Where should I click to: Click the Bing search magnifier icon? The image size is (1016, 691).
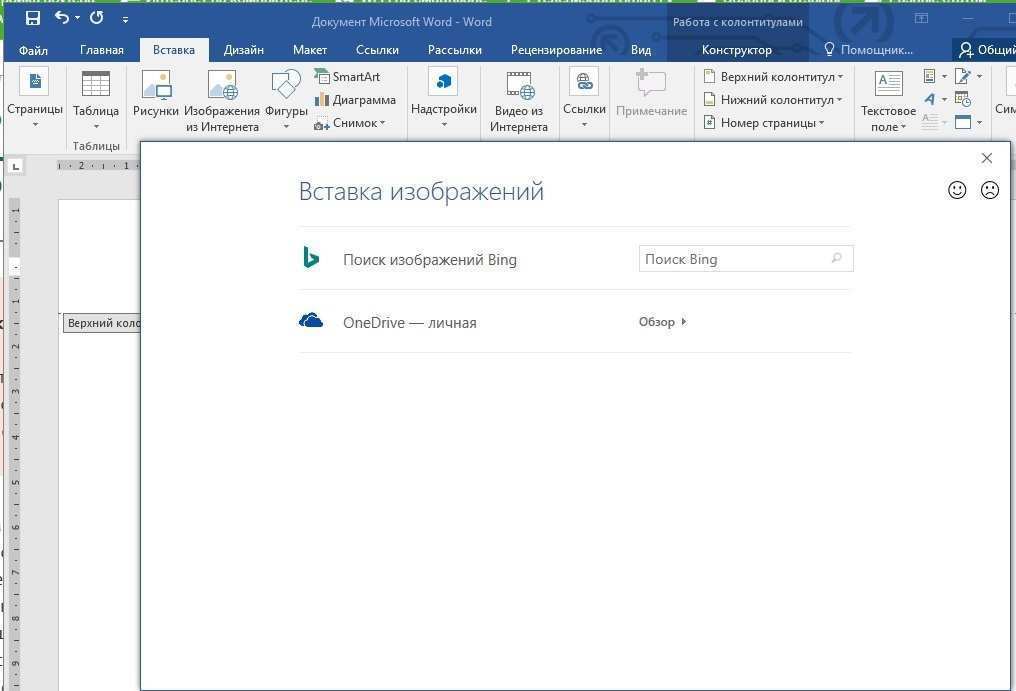pos(837,259)
